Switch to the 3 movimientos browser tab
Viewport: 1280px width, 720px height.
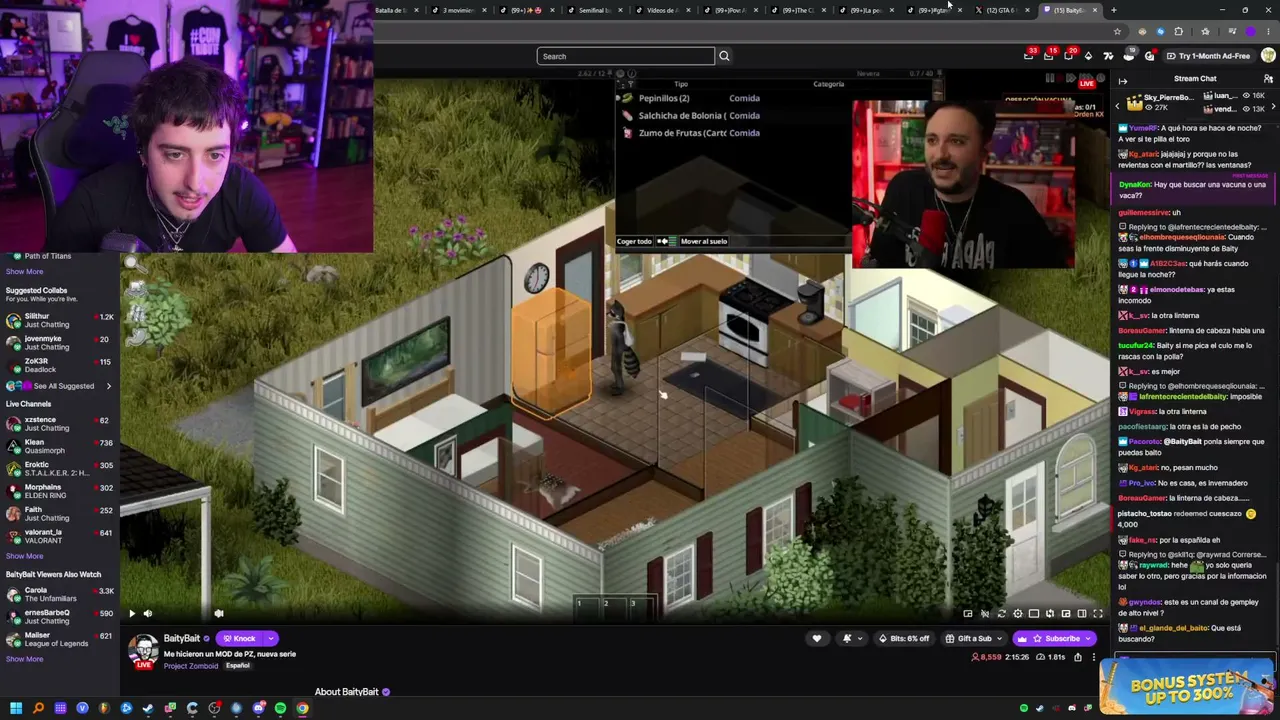[x=458, y=10]
